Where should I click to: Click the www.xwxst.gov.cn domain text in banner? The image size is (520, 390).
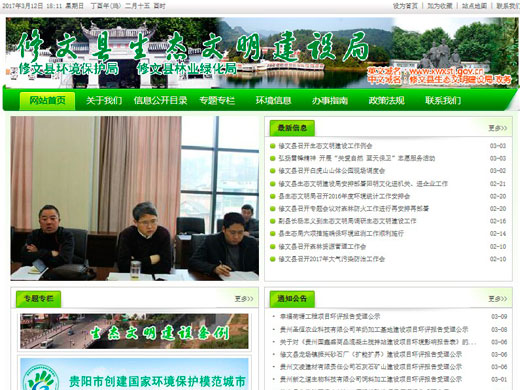(447, 71)
